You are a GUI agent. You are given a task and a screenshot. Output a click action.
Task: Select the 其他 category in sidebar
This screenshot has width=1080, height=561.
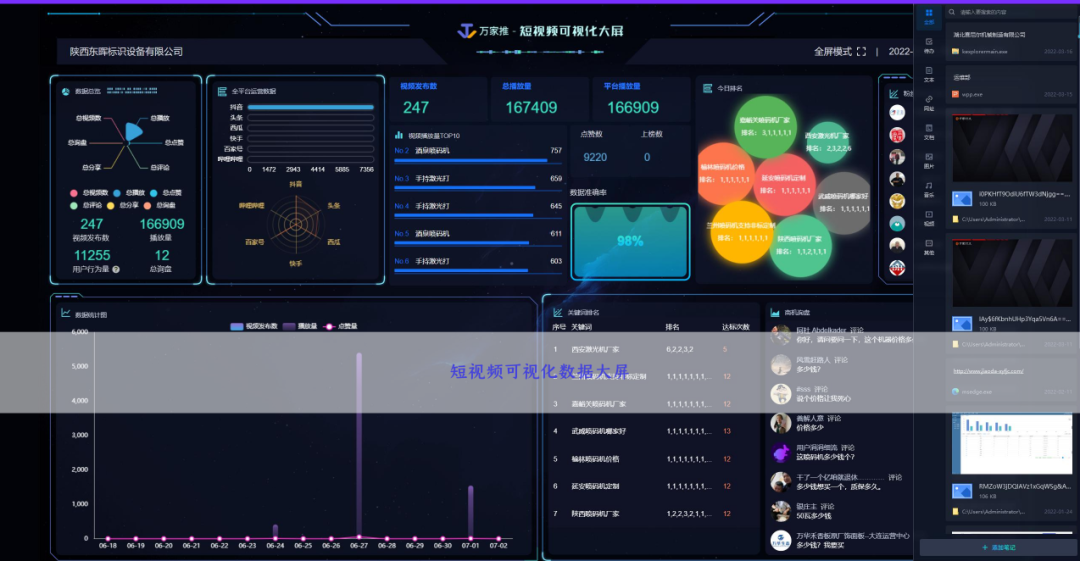coord(929,246)
